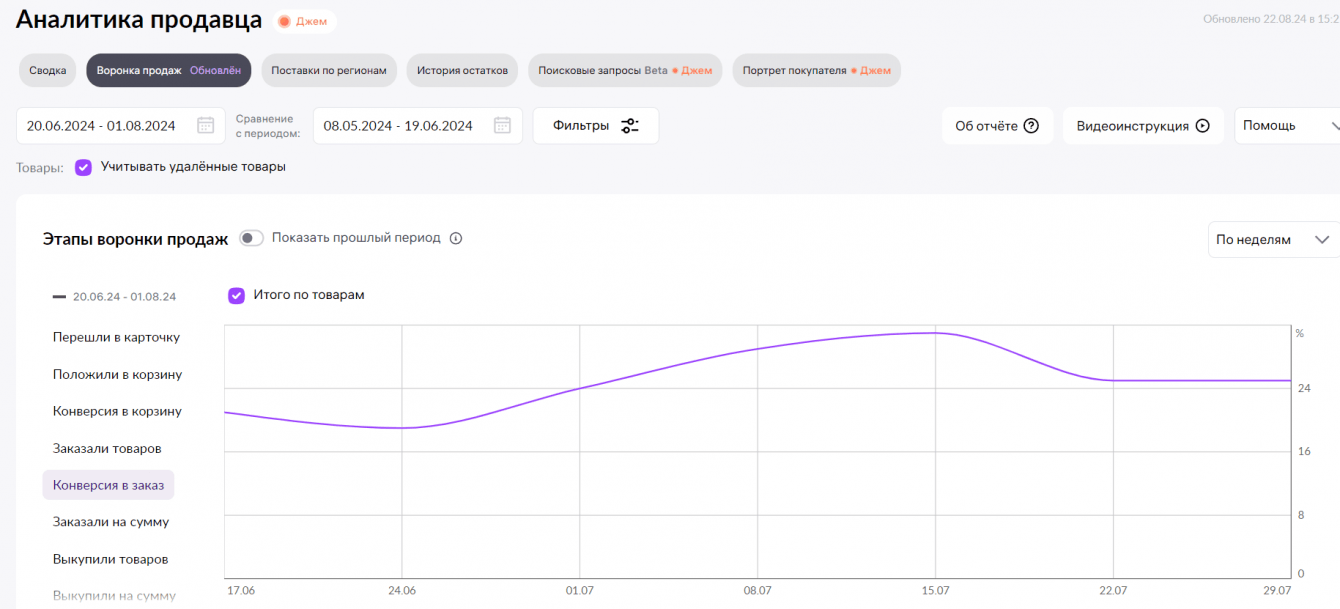Viewport: 1340px width, 609px height.
Task: Select Перешли в карточку funnel stage
Action: pos(116,338)
